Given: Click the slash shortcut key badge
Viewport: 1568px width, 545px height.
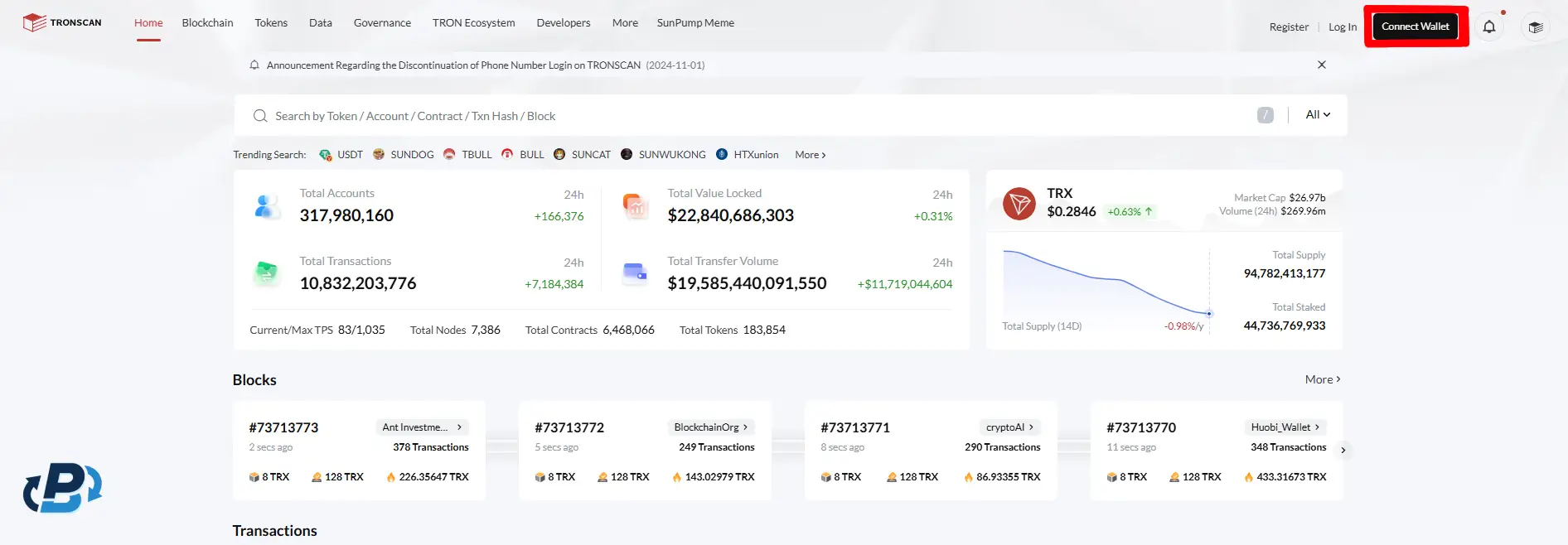Looking at the screenshot, I should (x=1266, y=115).
